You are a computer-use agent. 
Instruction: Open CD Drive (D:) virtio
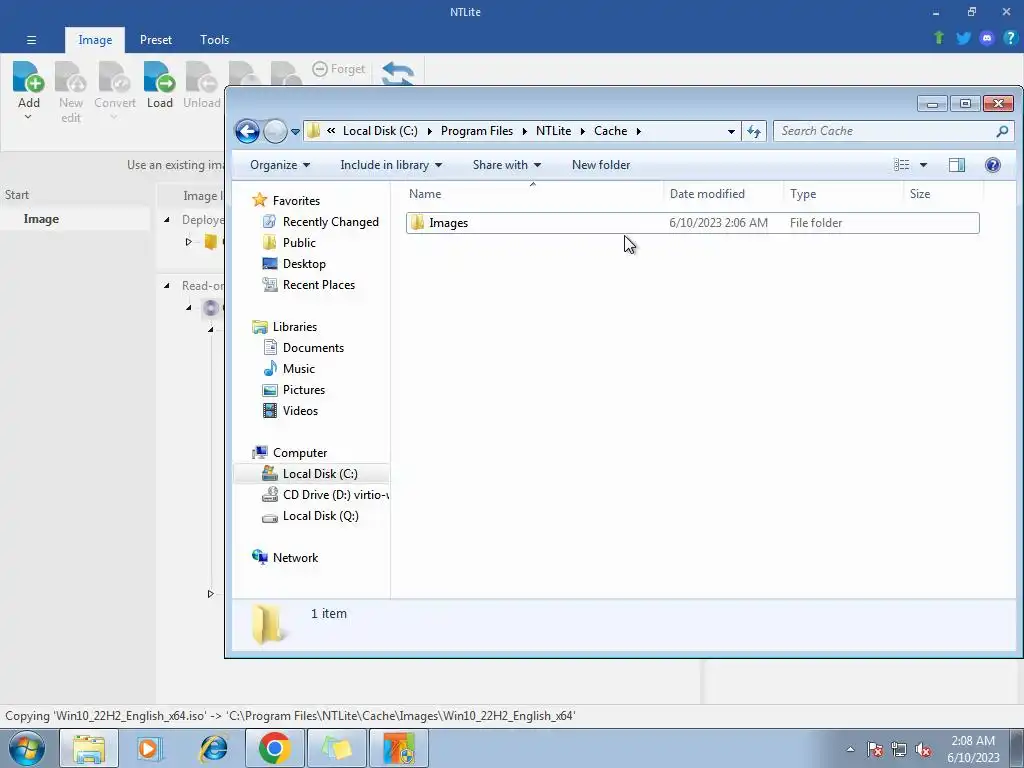pyautogui.click(x=325, y=494)
